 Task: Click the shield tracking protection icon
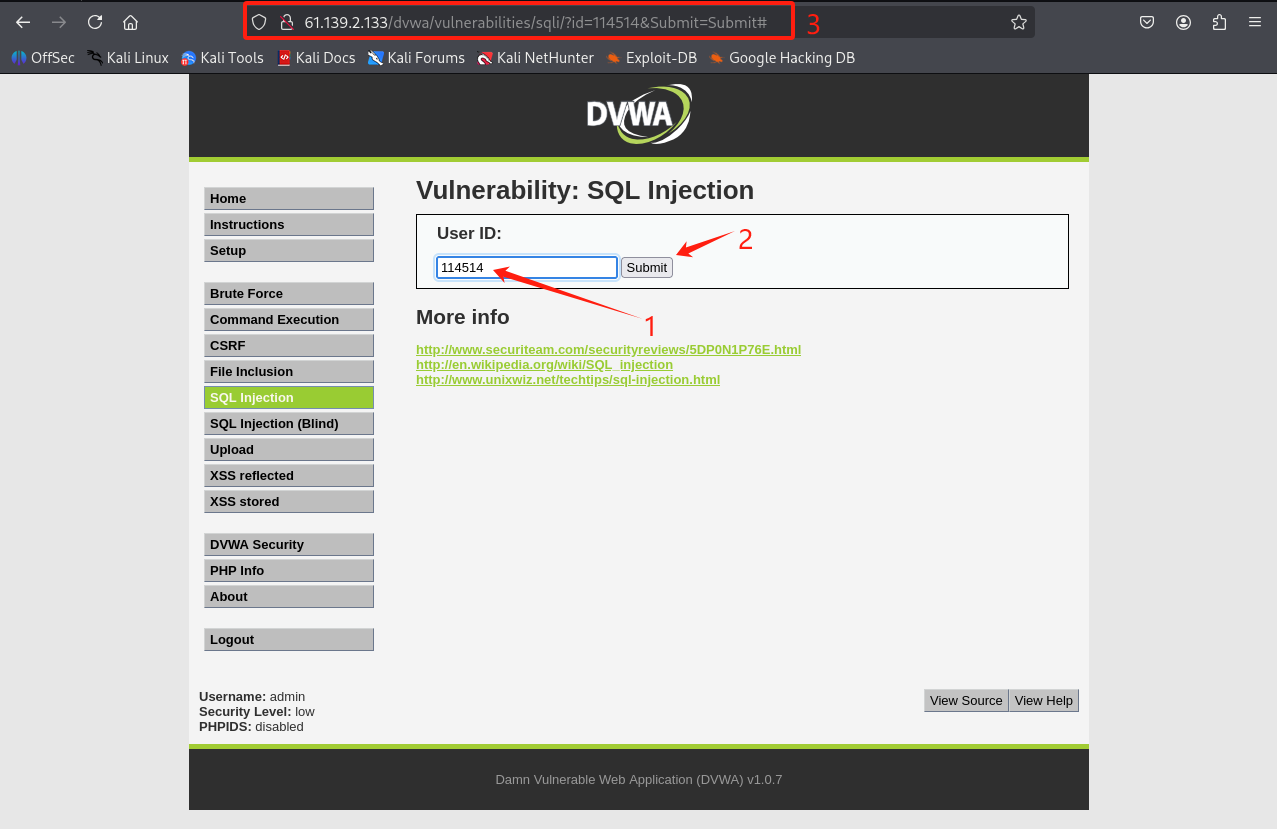259,22
